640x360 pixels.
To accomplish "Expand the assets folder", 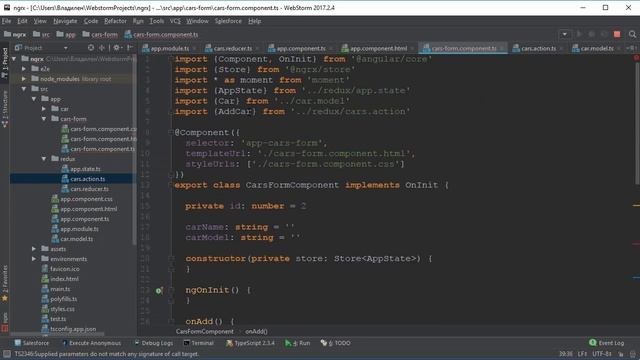I will (x=34, y=249).
